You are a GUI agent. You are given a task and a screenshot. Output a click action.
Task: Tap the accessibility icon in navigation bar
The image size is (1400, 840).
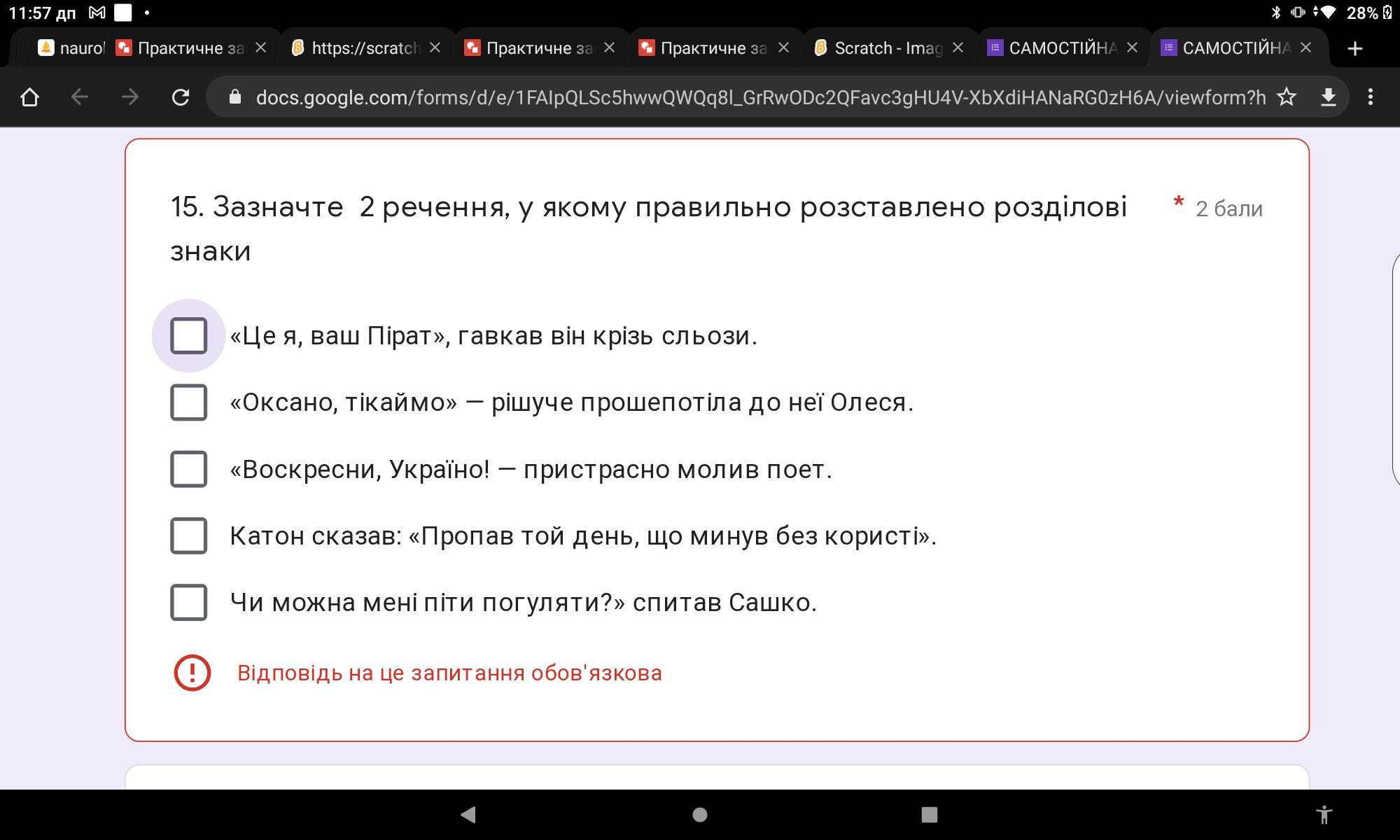1324,815
